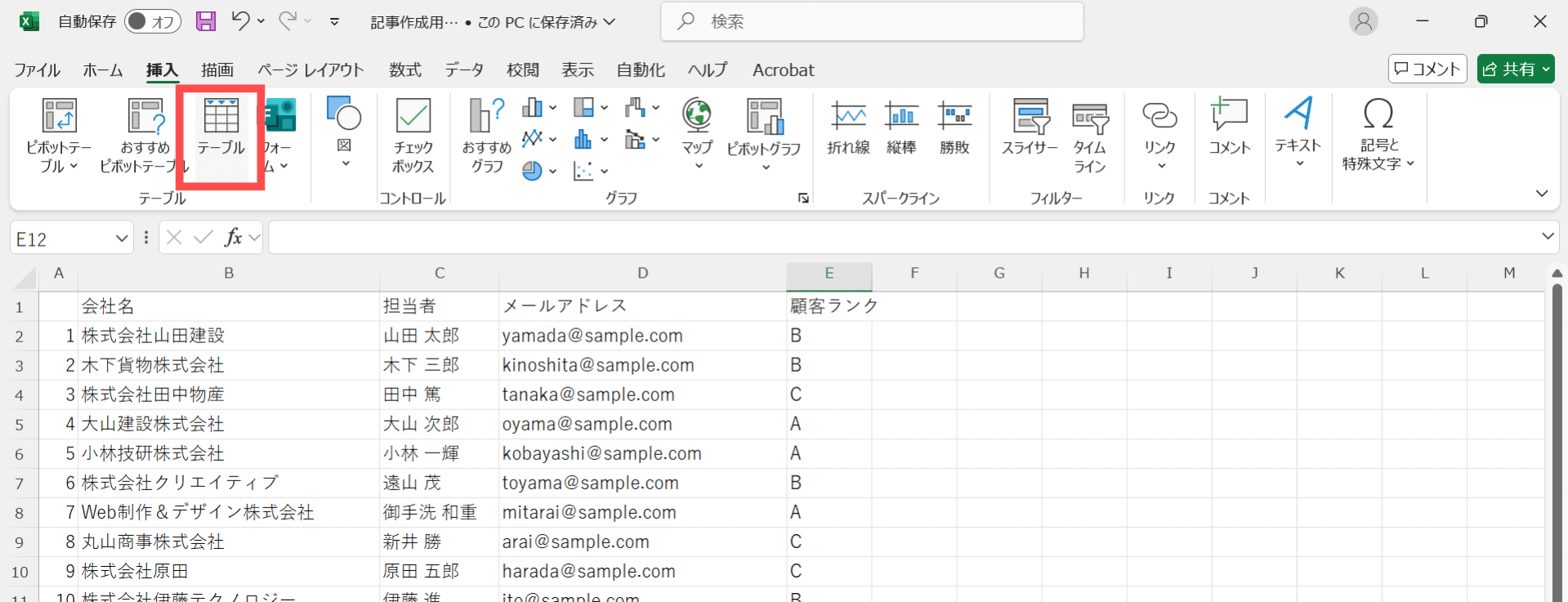The image size is (1568, 602).
Task: Open the Illustrations (図) menu
Action: click(344, 133)
